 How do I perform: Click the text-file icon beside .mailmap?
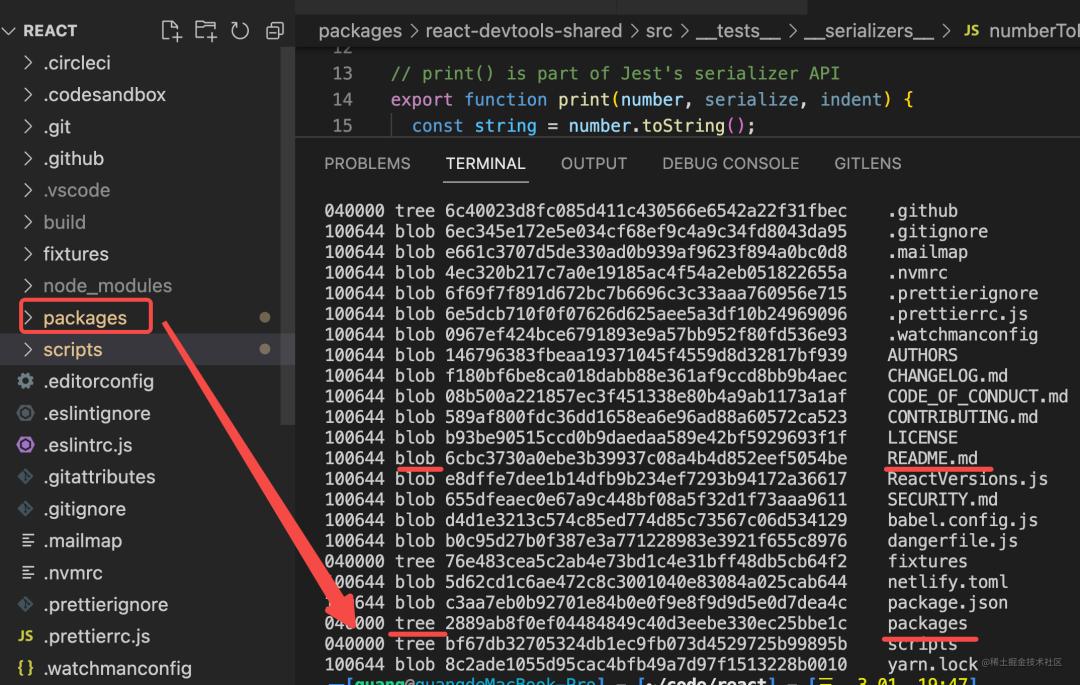(28, 540)
